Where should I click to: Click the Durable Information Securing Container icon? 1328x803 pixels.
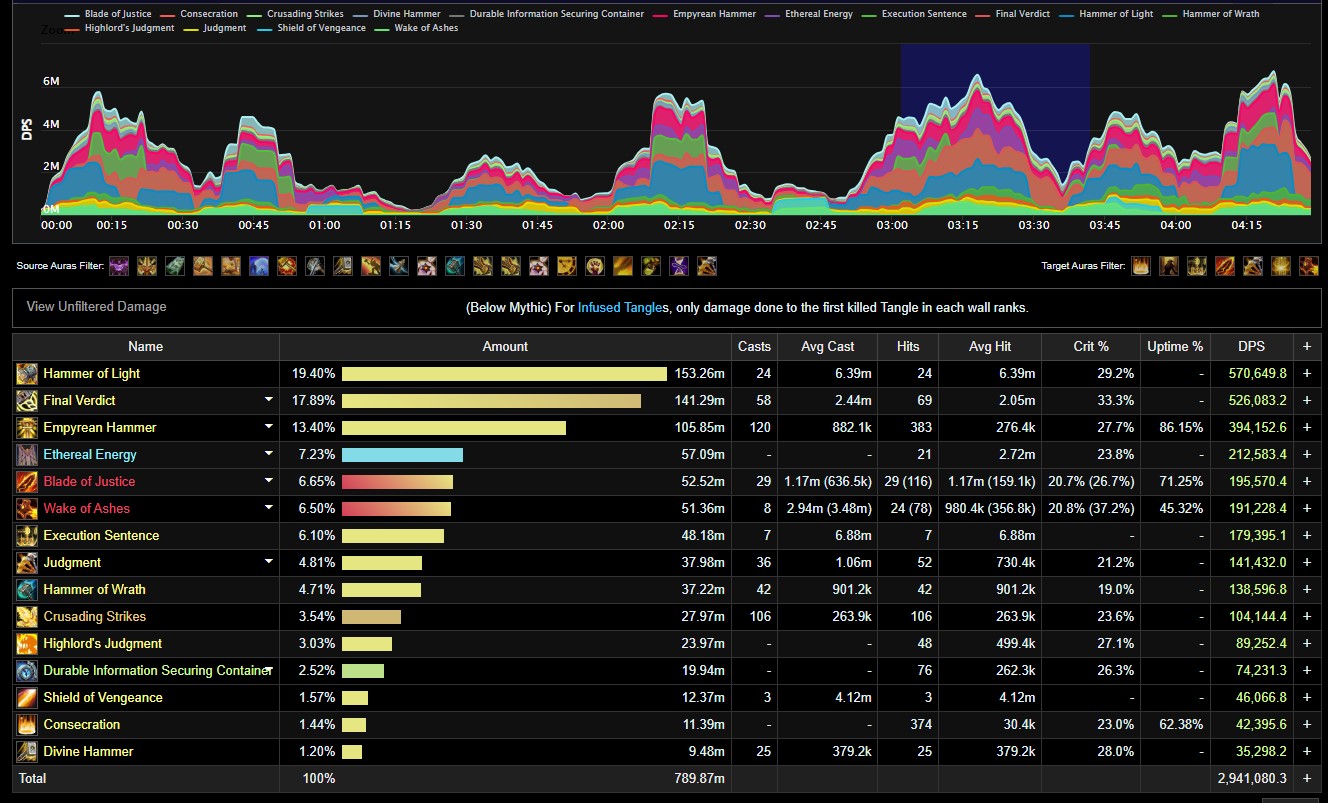(27, 670)
